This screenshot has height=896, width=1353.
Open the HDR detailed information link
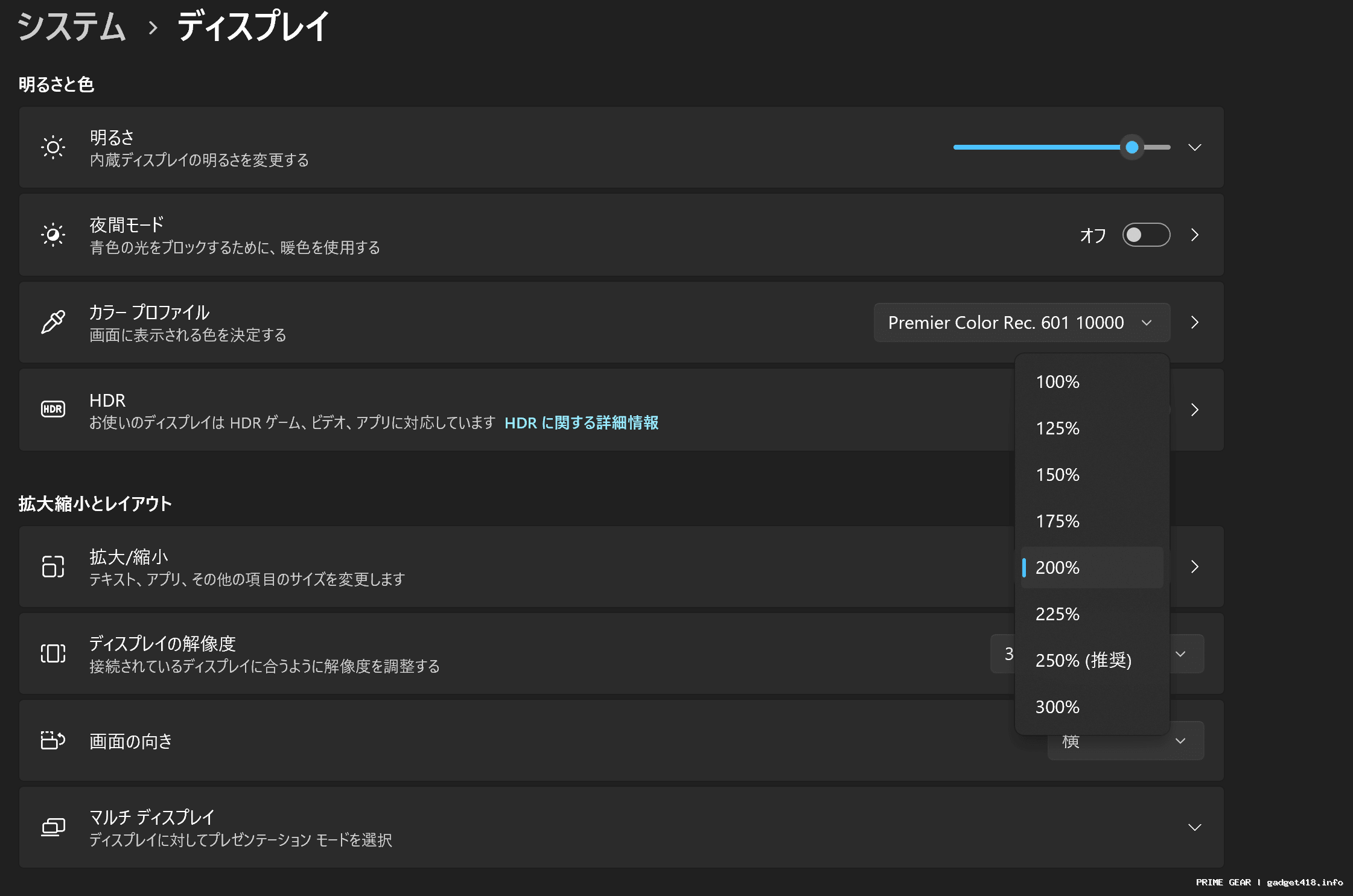[x=581, y=423]
